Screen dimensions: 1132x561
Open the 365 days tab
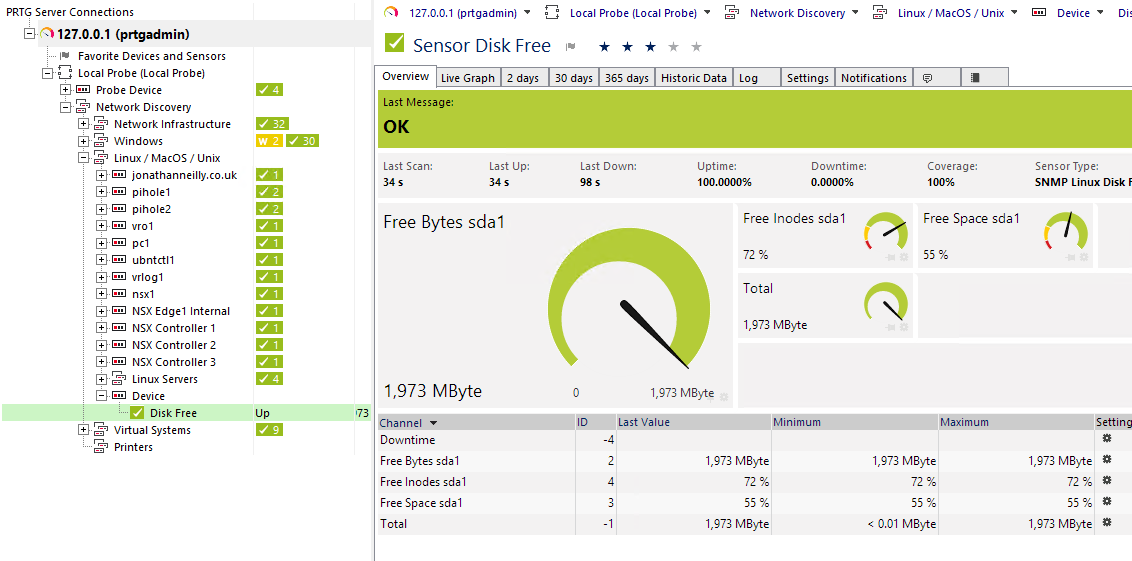click(627, 78)
